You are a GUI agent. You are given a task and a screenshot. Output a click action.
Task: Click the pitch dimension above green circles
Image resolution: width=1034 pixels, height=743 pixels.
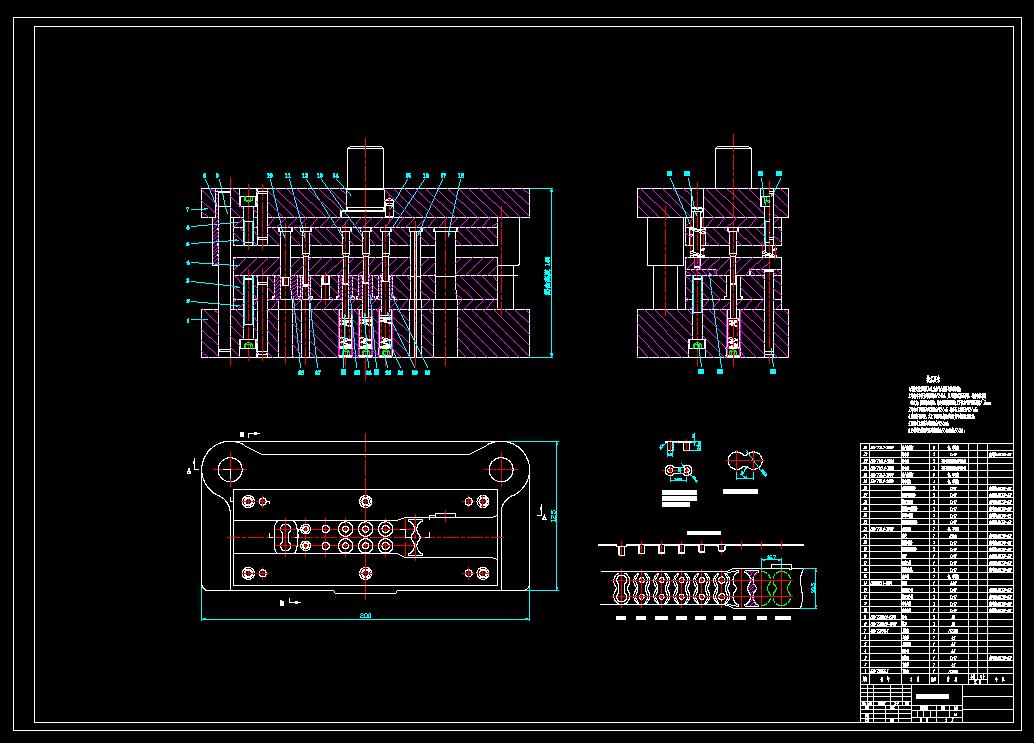pos(772,559)
